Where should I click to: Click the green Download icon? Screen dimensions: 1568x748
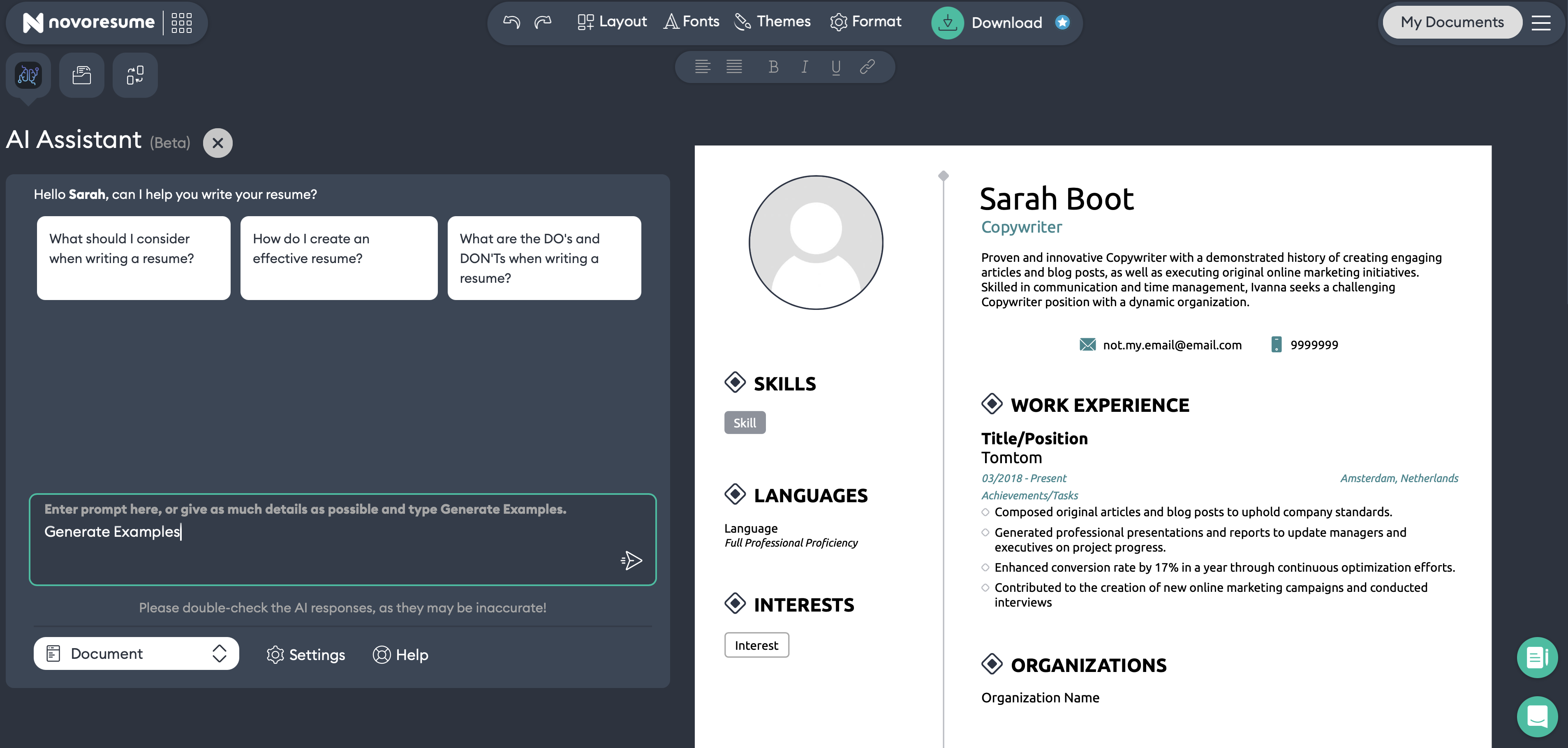coord(947,23)
